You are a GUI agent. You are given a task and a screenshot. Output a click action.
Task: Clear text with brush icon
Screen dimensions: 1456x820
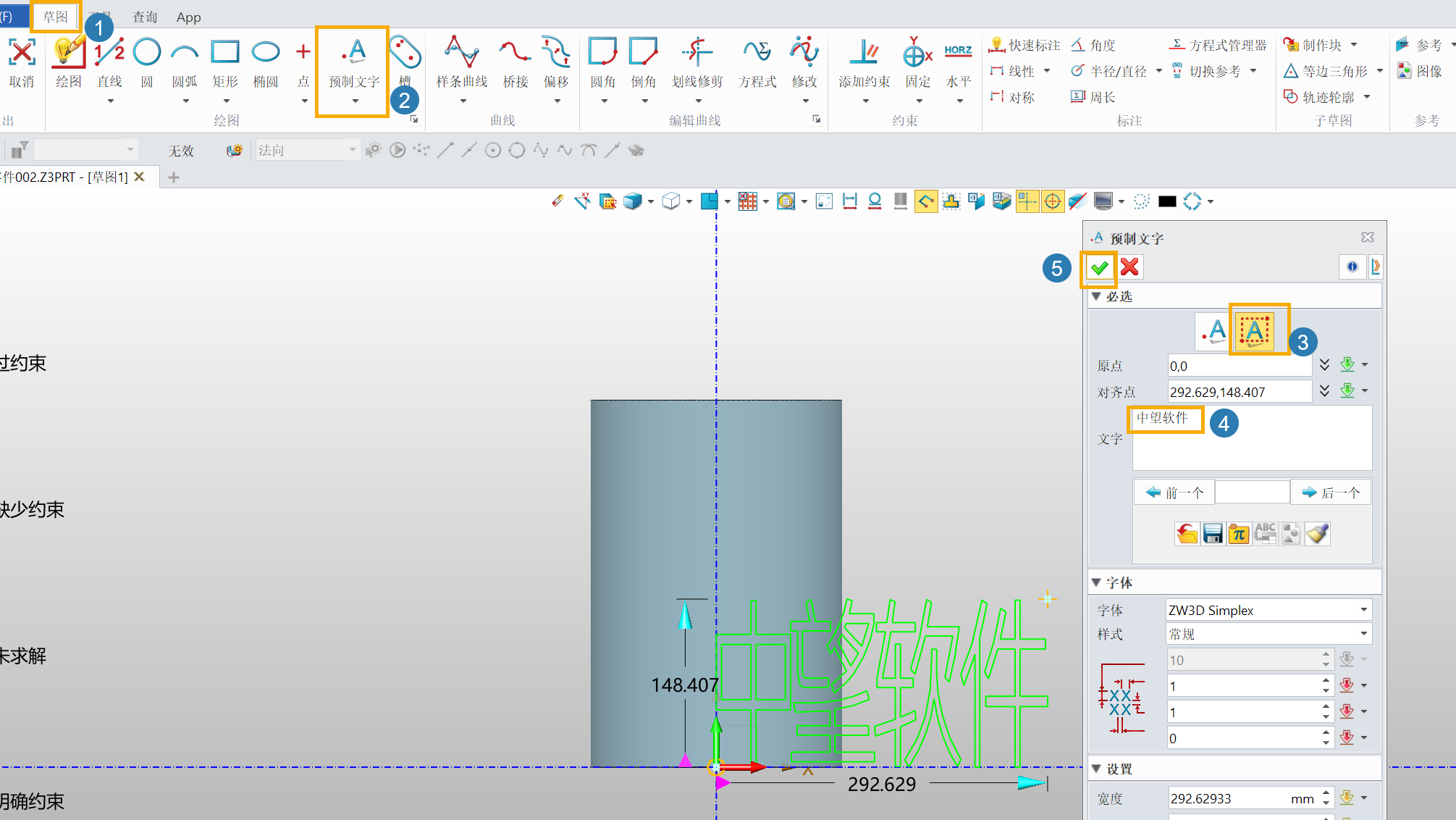tap(1317, 534)
